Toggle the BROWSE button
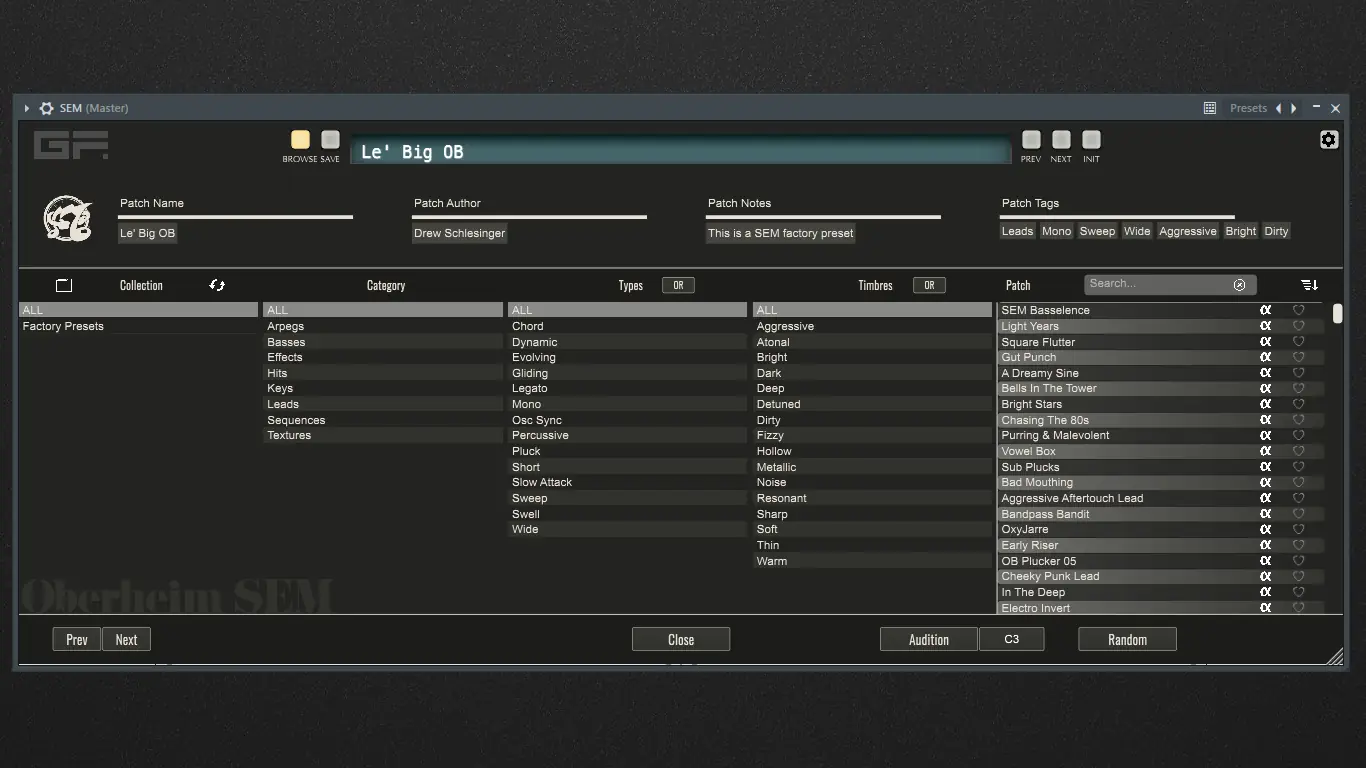Image resolution: width=1366 pixels, height=768 pixels. click(300, 140)
